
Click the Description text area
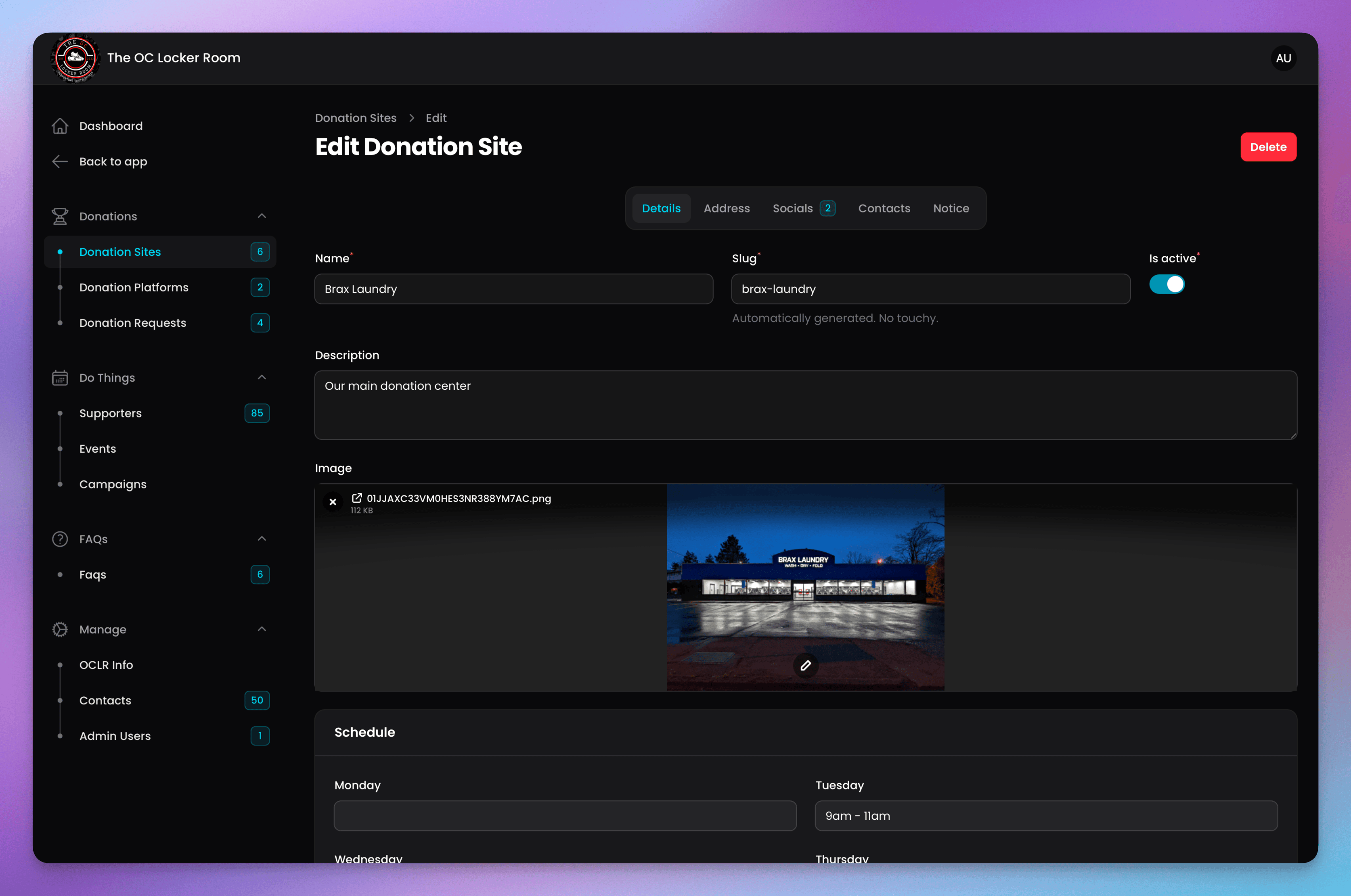pos(806,405)
